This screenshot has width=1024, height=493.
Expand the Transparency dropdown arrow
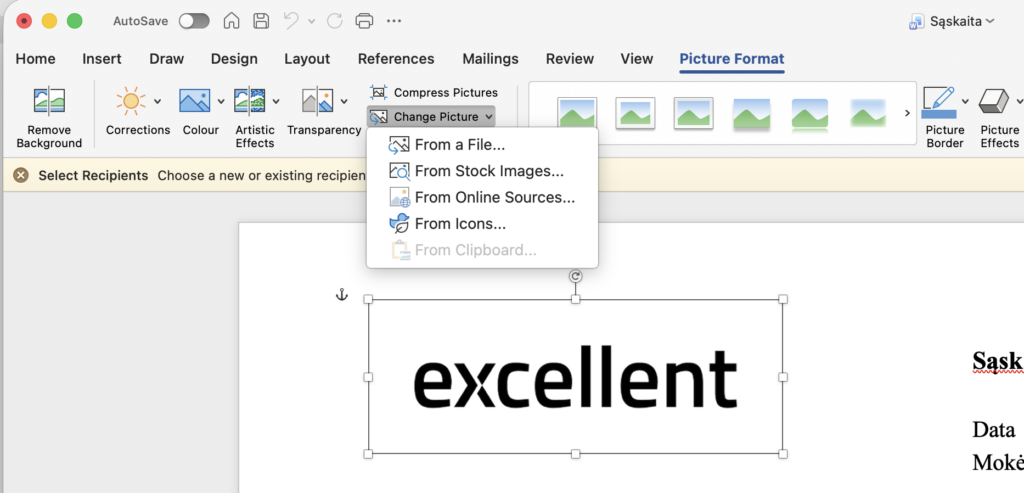(344, 101)
